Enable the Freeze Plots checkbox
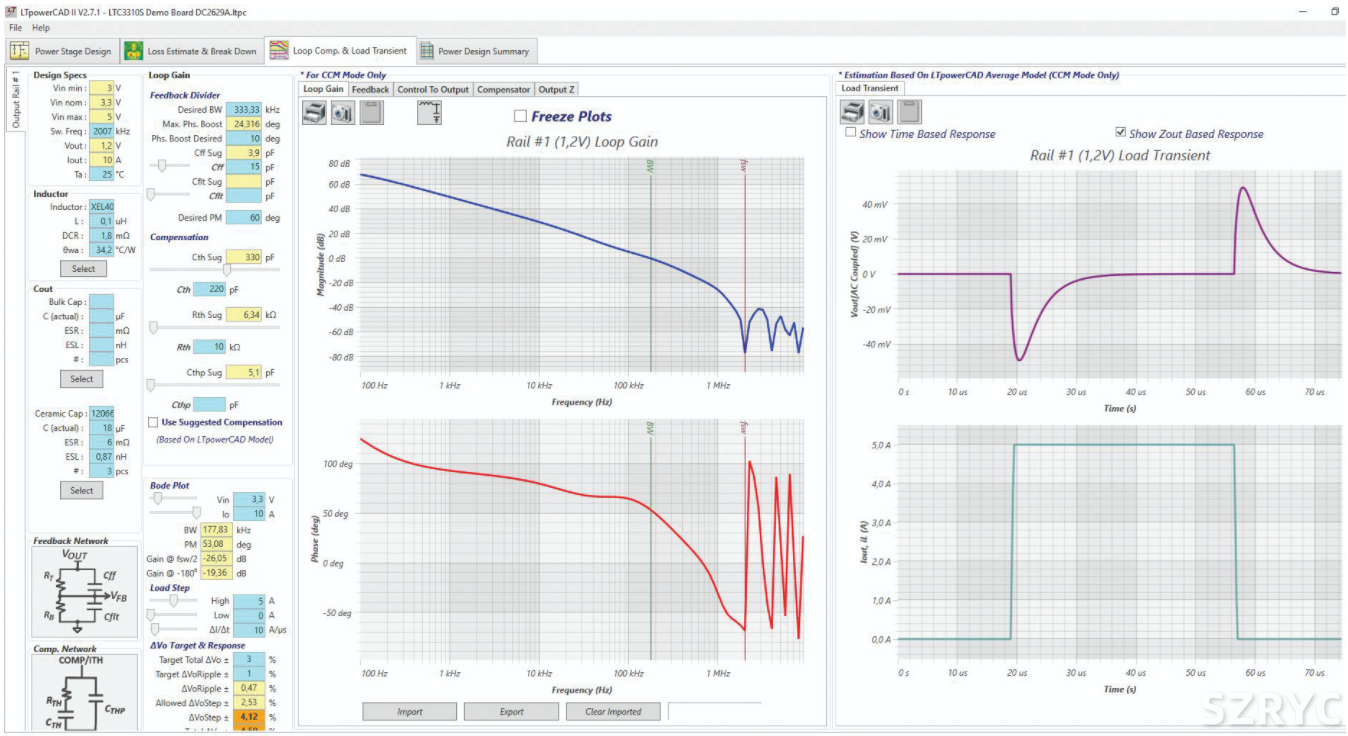 tap(520, 116)
